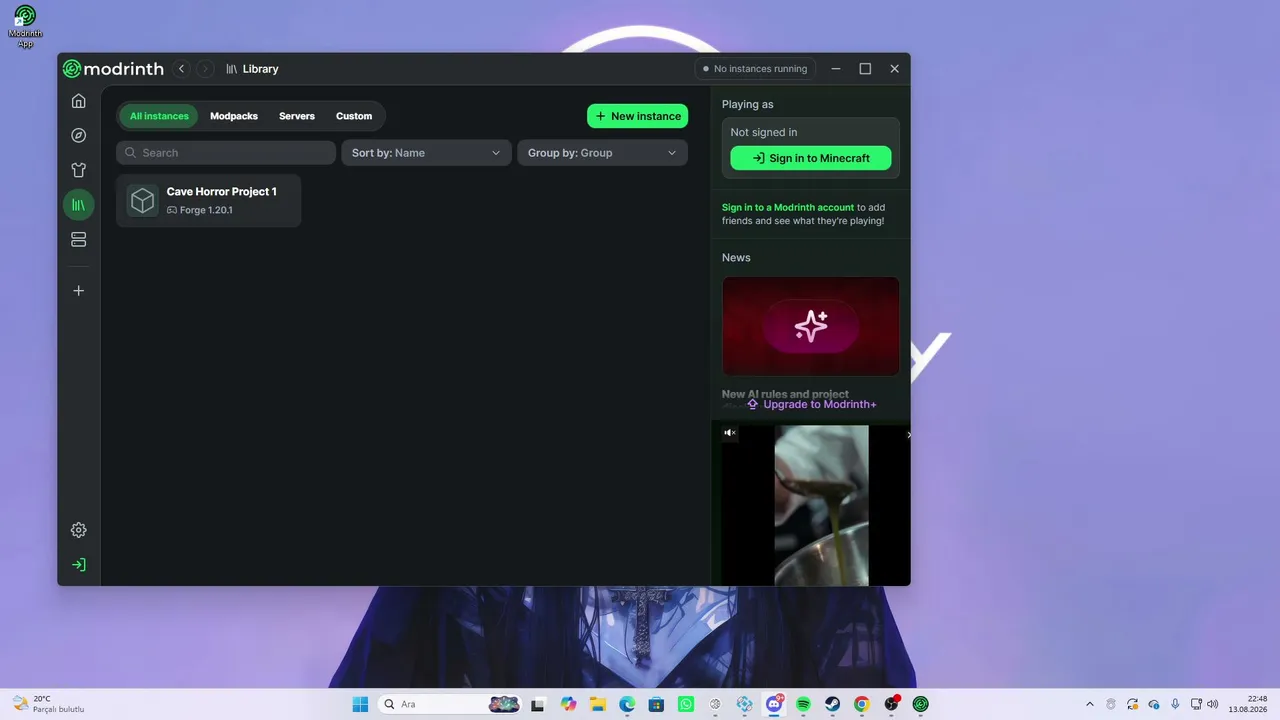The height and width of the screenshot is (720, 1280).
Task: Click the plus icon in sidebar
Action: [79, 291]
